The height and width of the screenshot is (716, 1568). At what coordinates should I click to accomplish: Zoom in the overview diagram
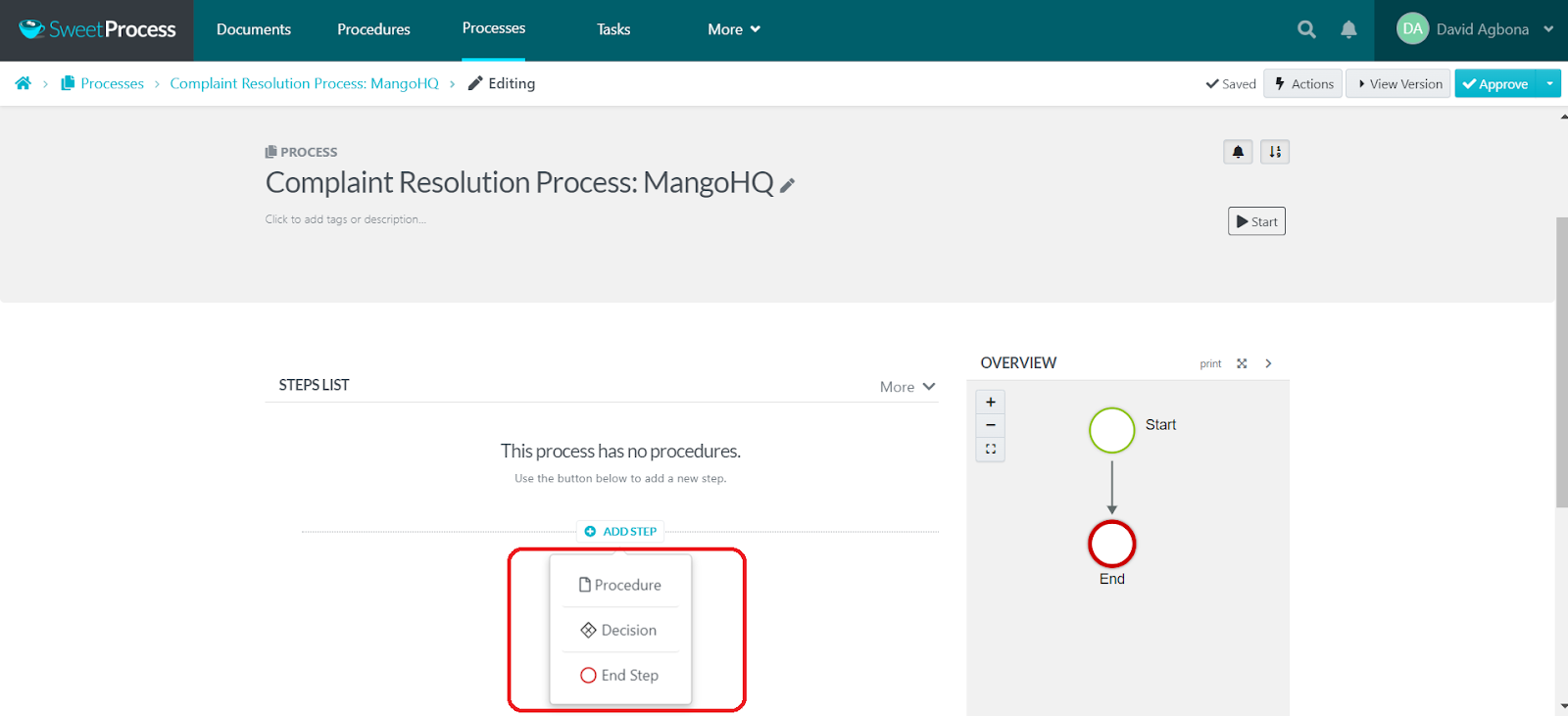[991, 402]
